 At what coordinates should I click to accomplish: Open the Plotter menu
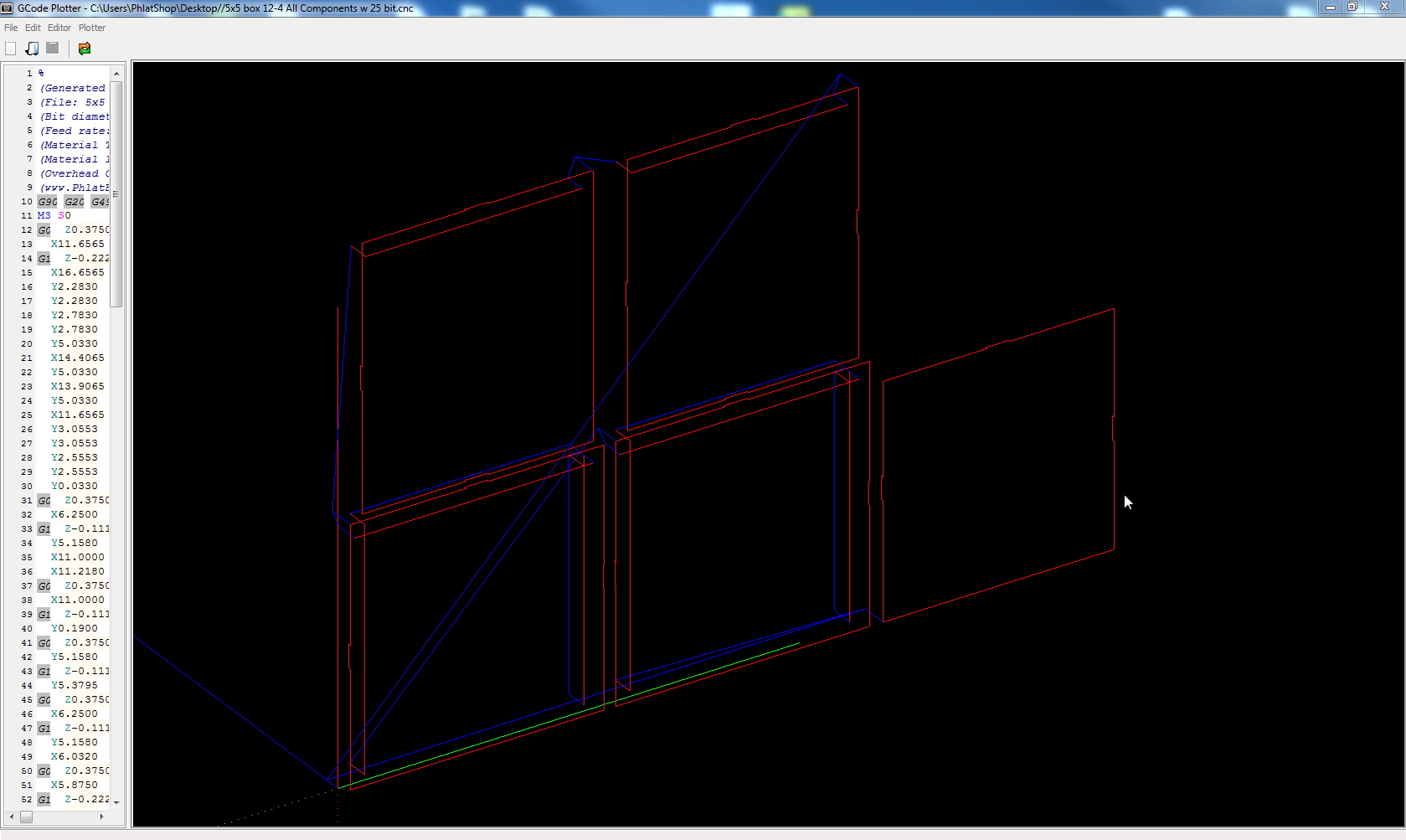pos(92,28)
